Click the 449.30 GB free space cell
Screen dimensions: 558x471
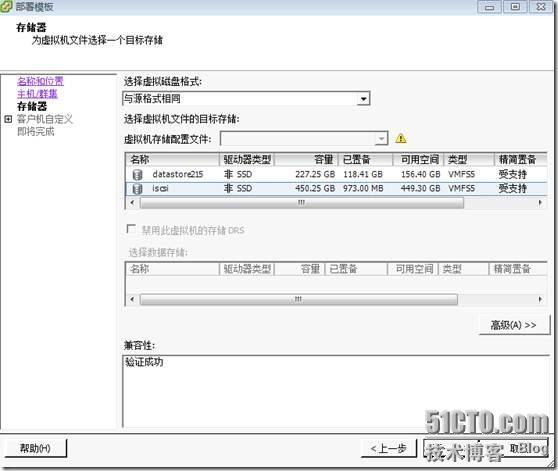coord(421,188)
